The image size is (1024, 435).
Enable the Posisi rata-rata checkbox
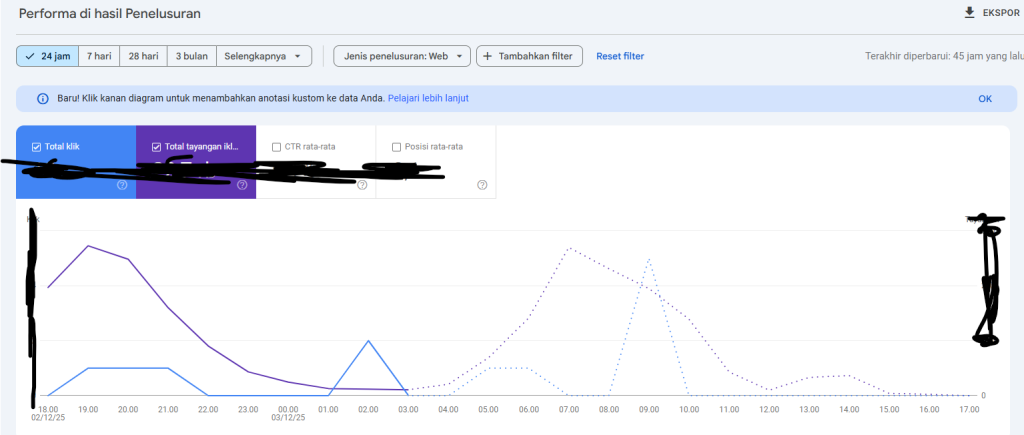(396, 147)
